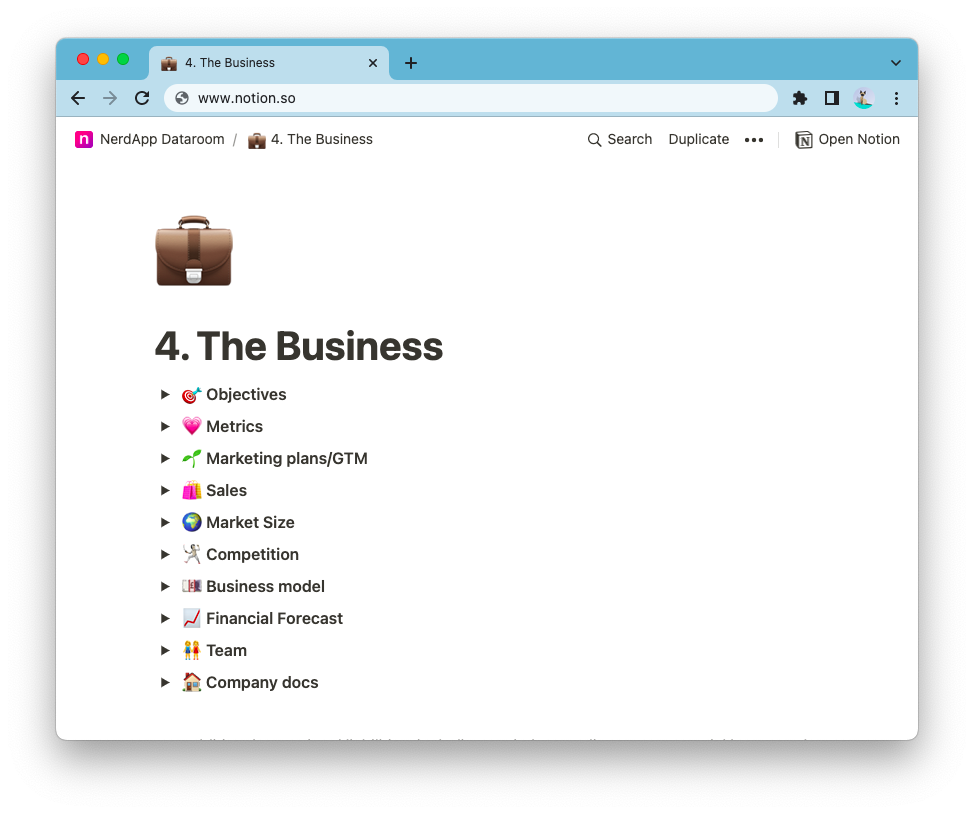Screen dimensions: 974x814
Task: Click the target emoji next to Objectives
Action: click(191, 394)
